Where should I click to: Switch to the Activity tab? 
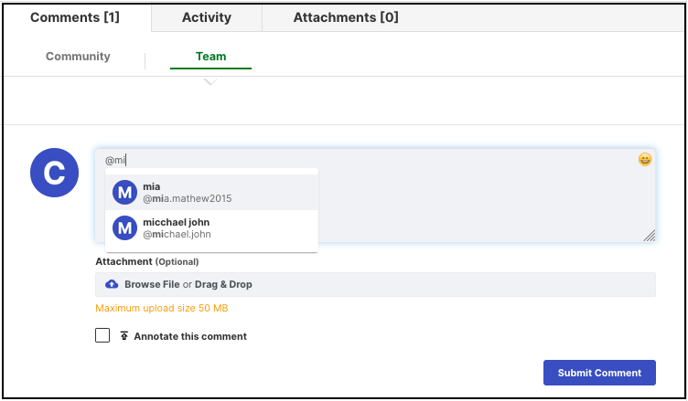[207, 18]
